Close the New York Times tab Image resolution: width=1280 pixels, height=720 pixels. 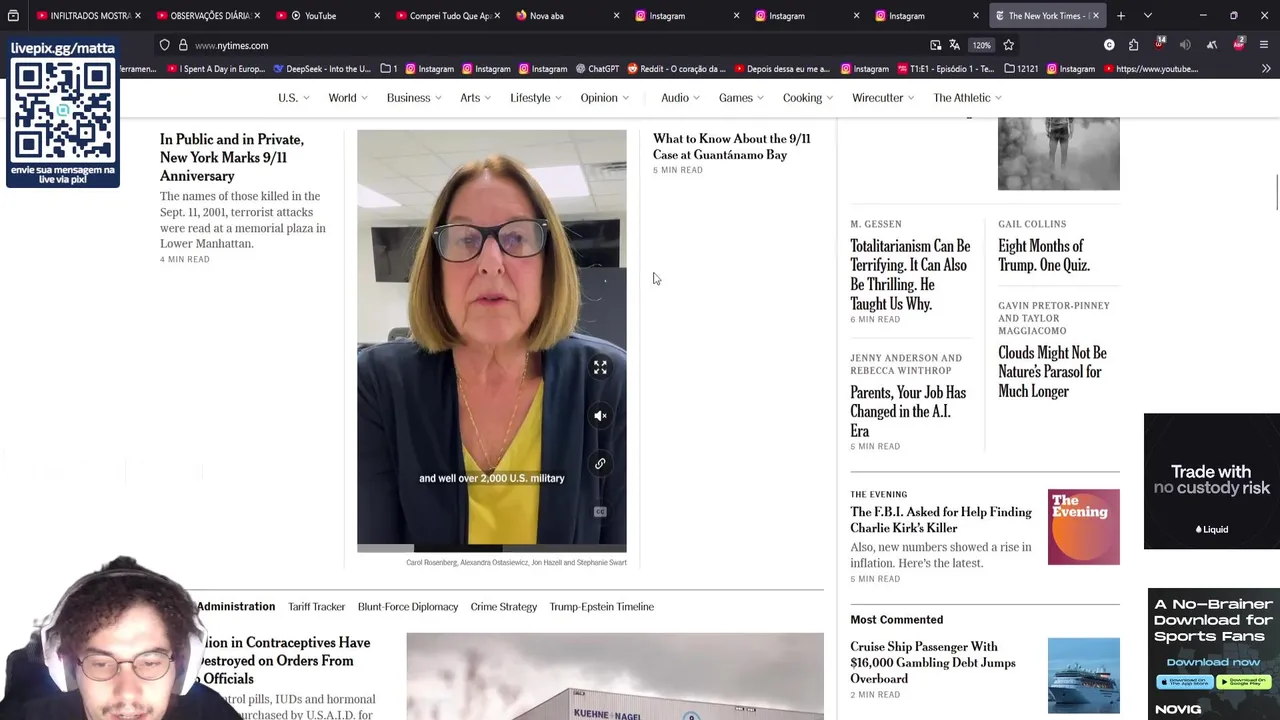(1096, 16)
